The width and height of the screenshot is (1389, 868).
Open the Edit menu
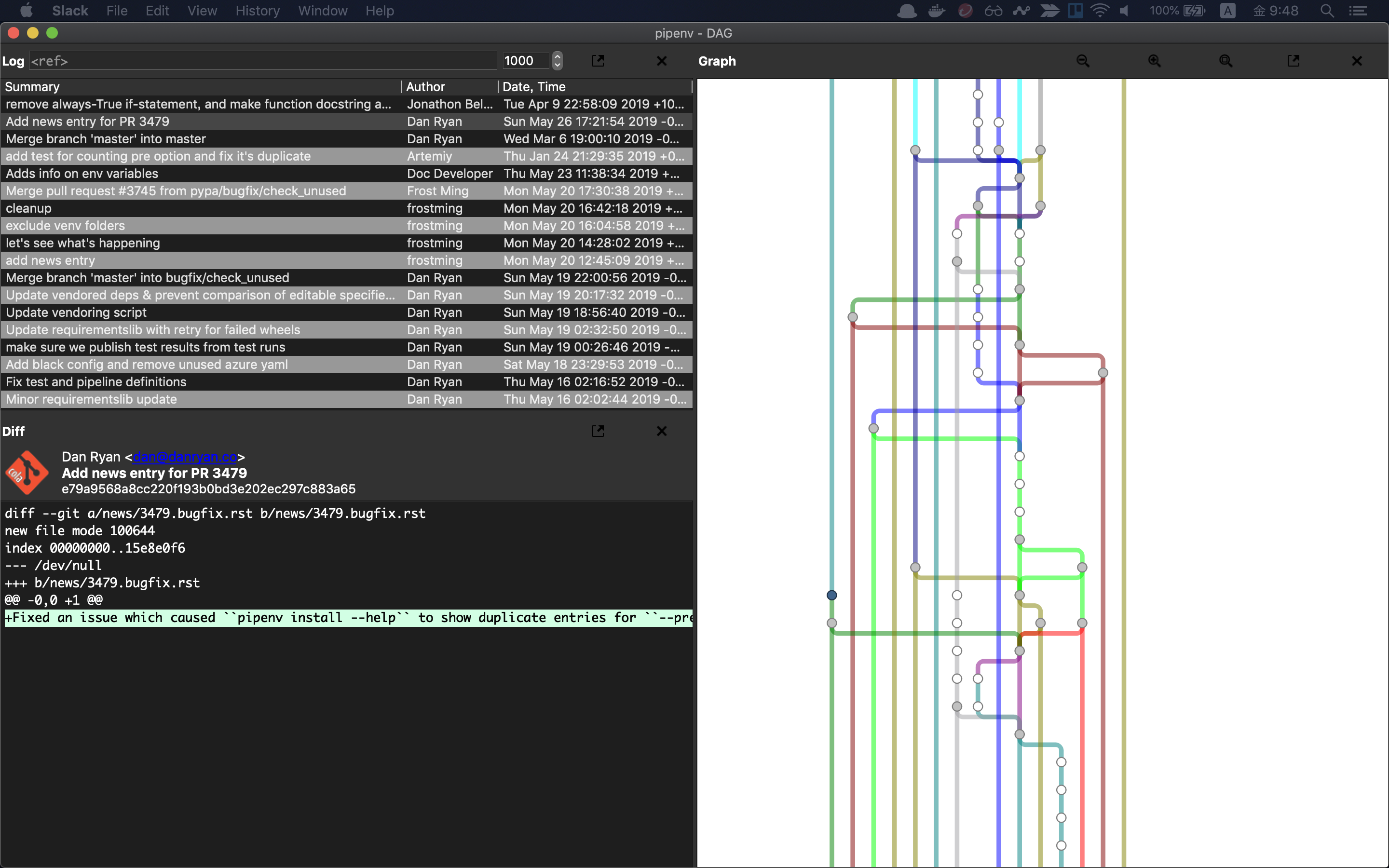tap(157, 11)
